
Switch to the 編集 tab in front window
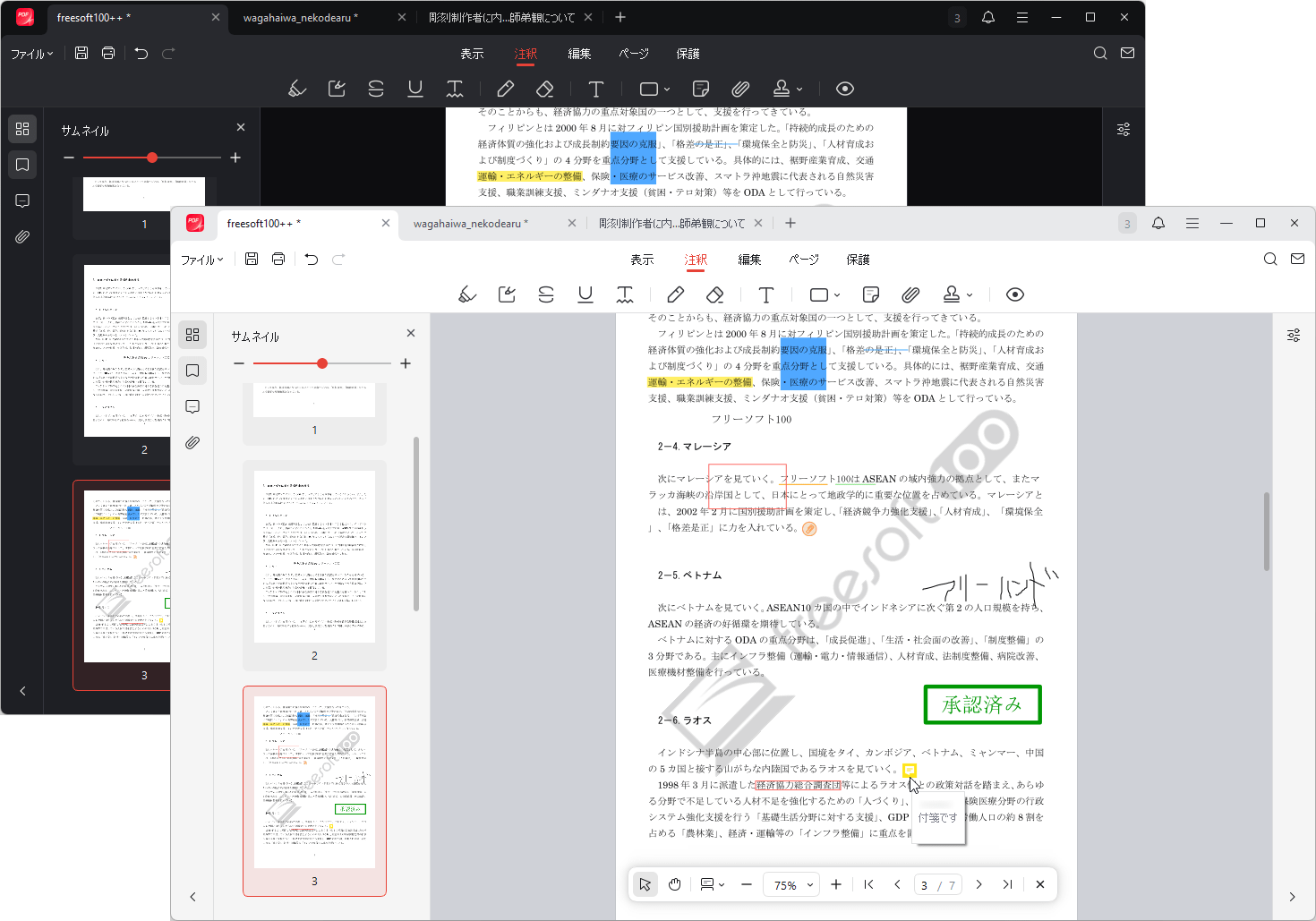coord(749,260)
